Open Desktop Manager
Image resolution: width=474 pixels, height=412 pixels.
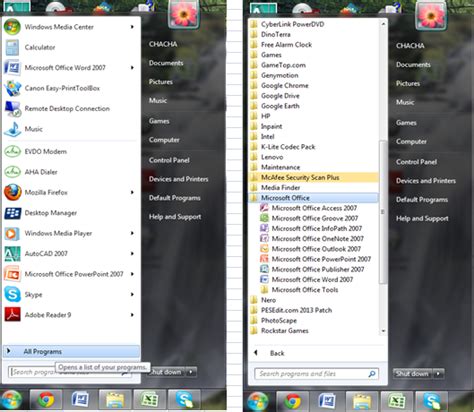[x=71, y=213]
